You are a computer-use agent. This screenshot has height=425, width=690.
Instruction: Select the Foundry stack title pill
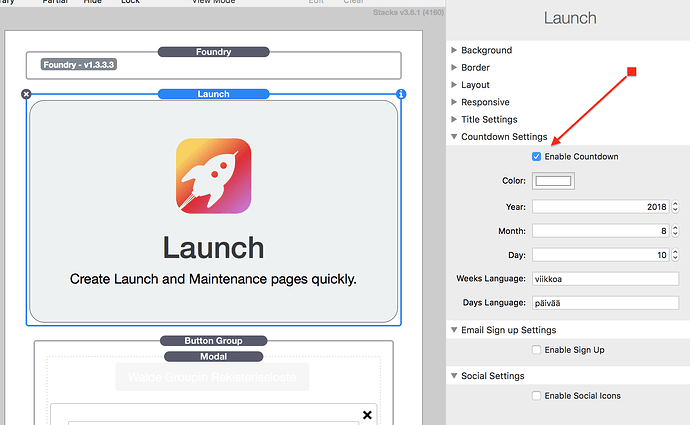coord(213,52)
